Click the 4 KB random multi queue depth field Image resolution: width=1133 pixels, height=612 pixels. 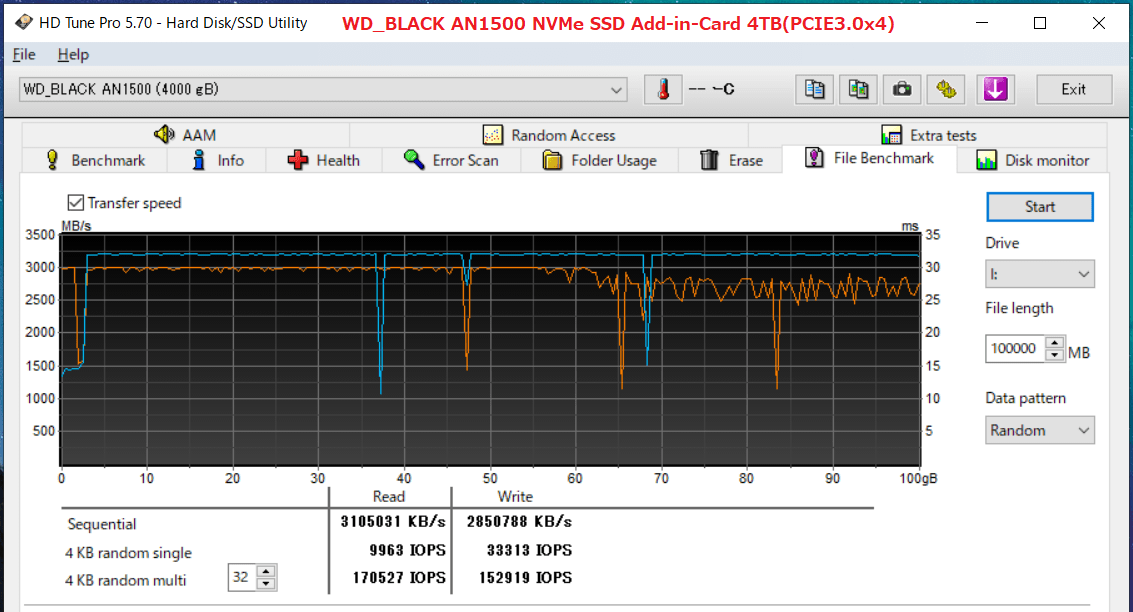[243, 577]
